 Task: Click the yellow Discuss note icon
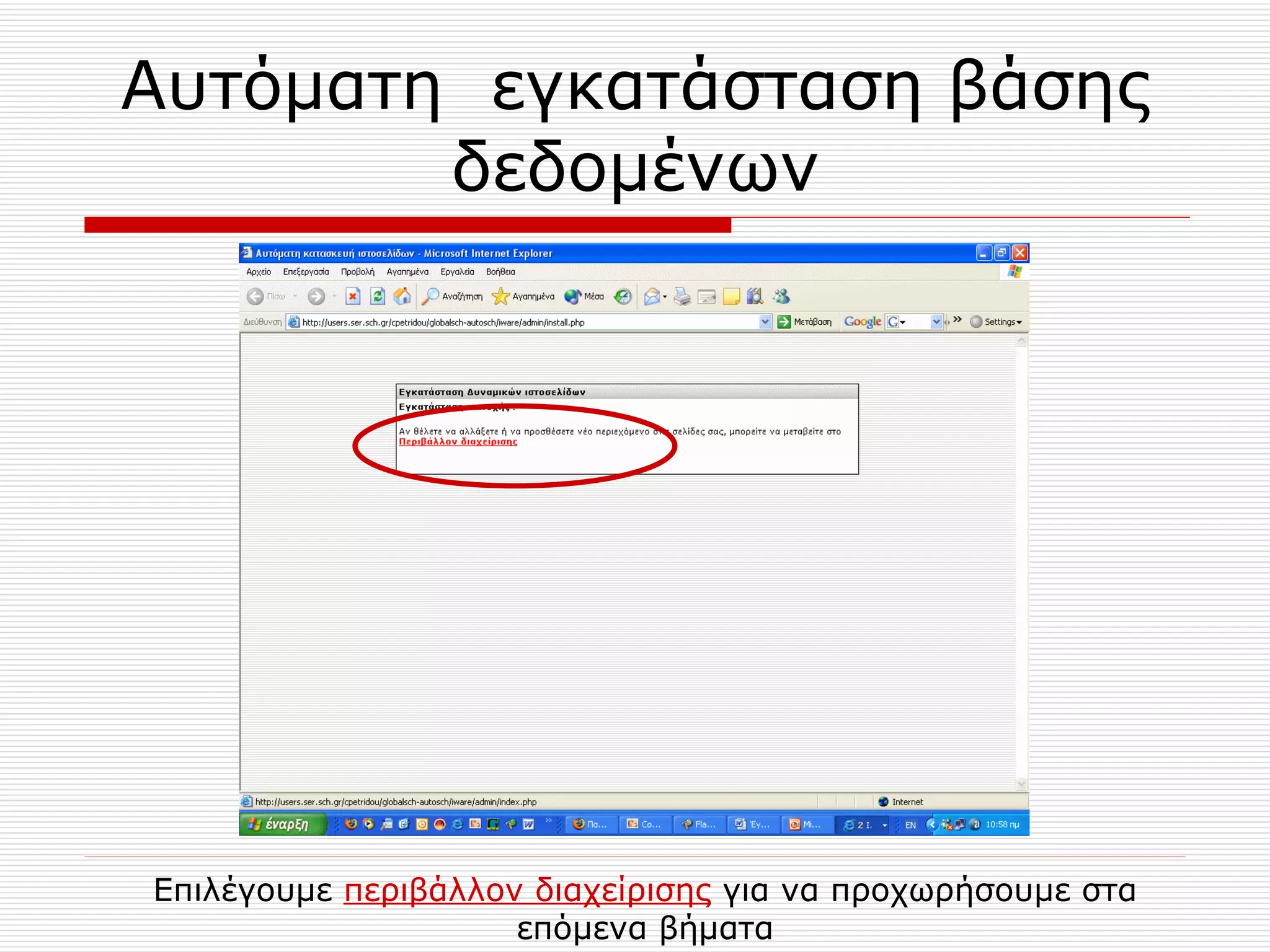point(732,297)
